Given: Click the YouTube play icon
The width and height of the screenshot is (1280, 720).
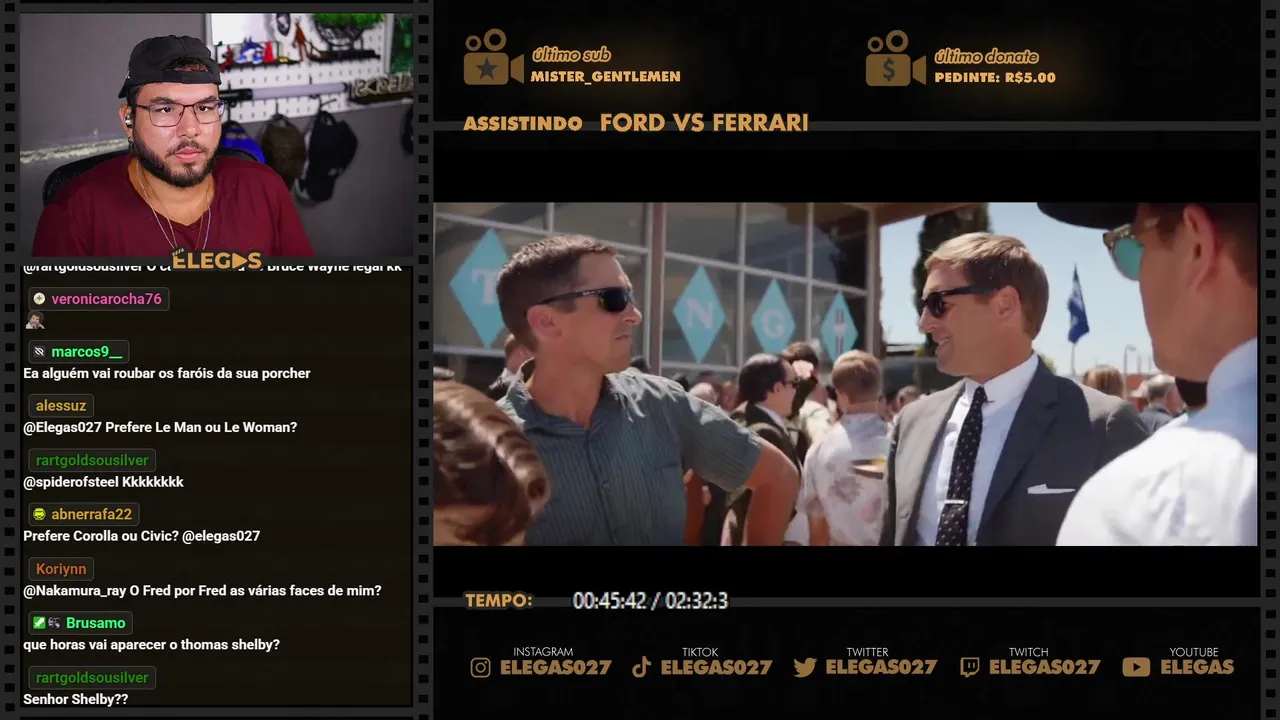Looking at the screenshot, I should tap(1136, 667).
